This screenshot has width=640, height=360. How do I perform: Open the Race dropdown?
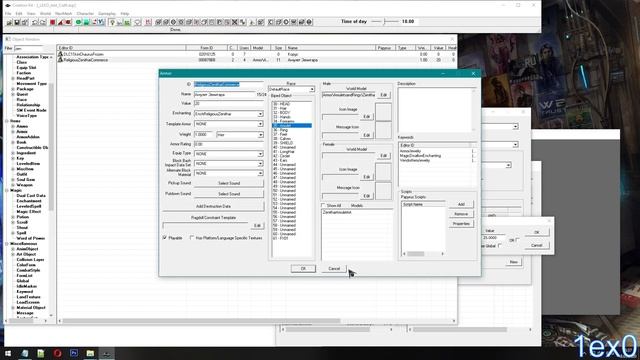(x=312, y=89)
